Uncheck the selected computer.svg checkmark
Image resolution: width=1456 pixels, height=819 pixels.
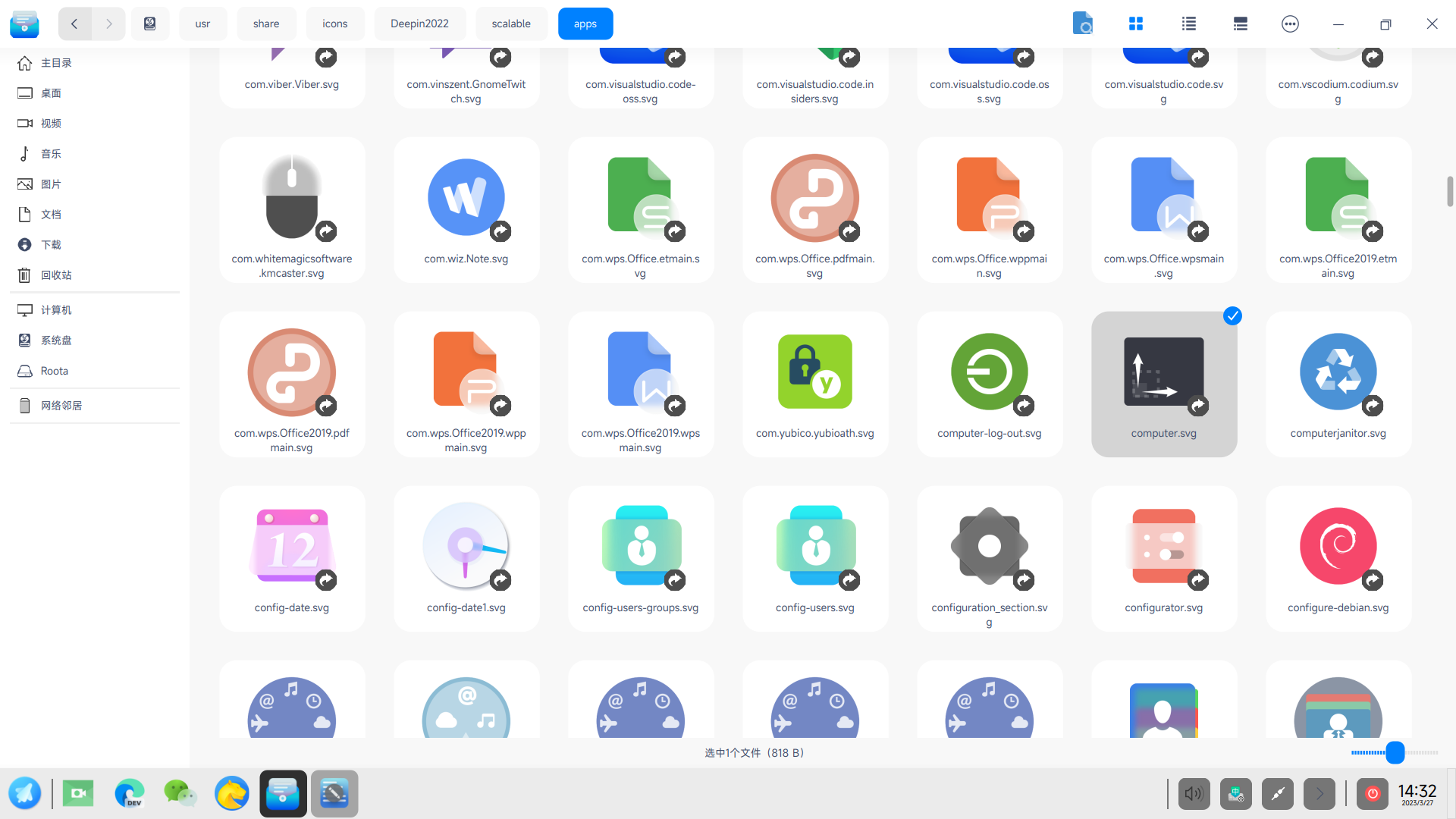click(1232, 315)
